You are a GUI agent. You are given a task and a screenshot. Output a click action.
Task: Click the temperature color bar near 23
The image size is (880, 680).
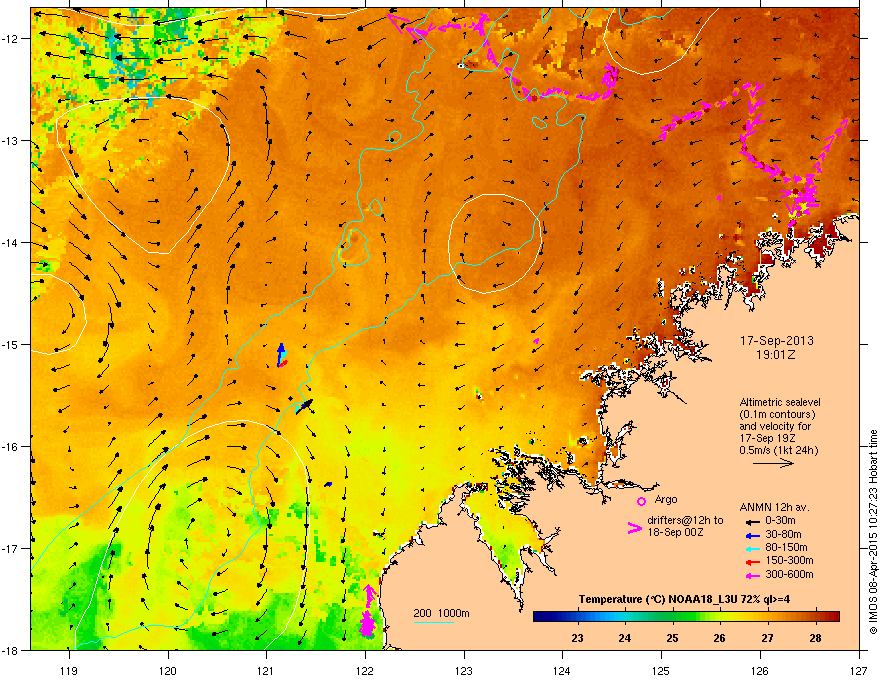pos(578,617)
